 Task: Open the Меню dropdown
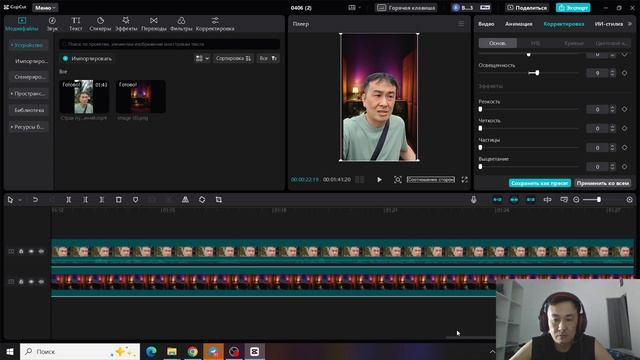45,7
